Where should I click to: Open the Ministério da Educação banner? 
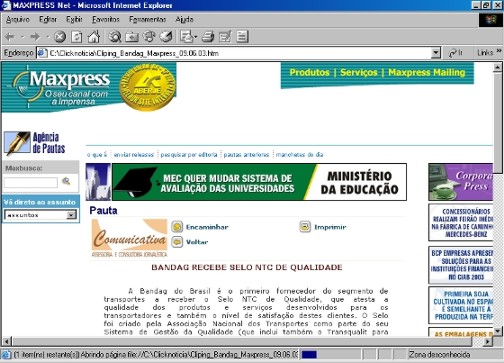[x=259, y=182]
